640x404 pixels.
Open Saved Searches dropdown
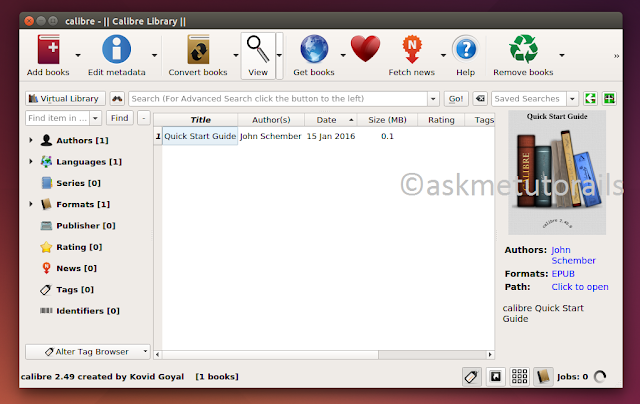click(x=572, y=98)
